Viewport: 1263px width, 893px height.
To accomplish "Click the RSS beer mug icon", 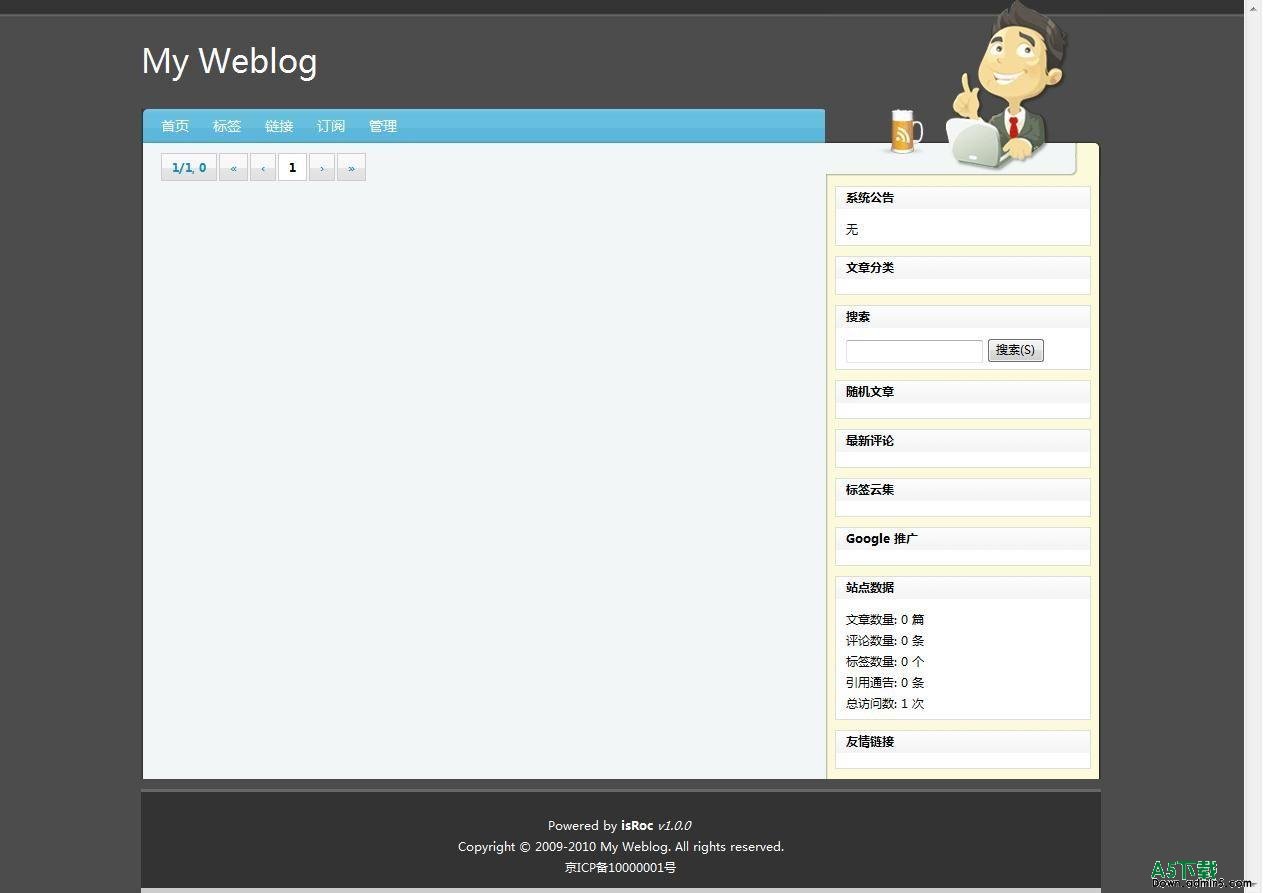I will pos(905,132).
